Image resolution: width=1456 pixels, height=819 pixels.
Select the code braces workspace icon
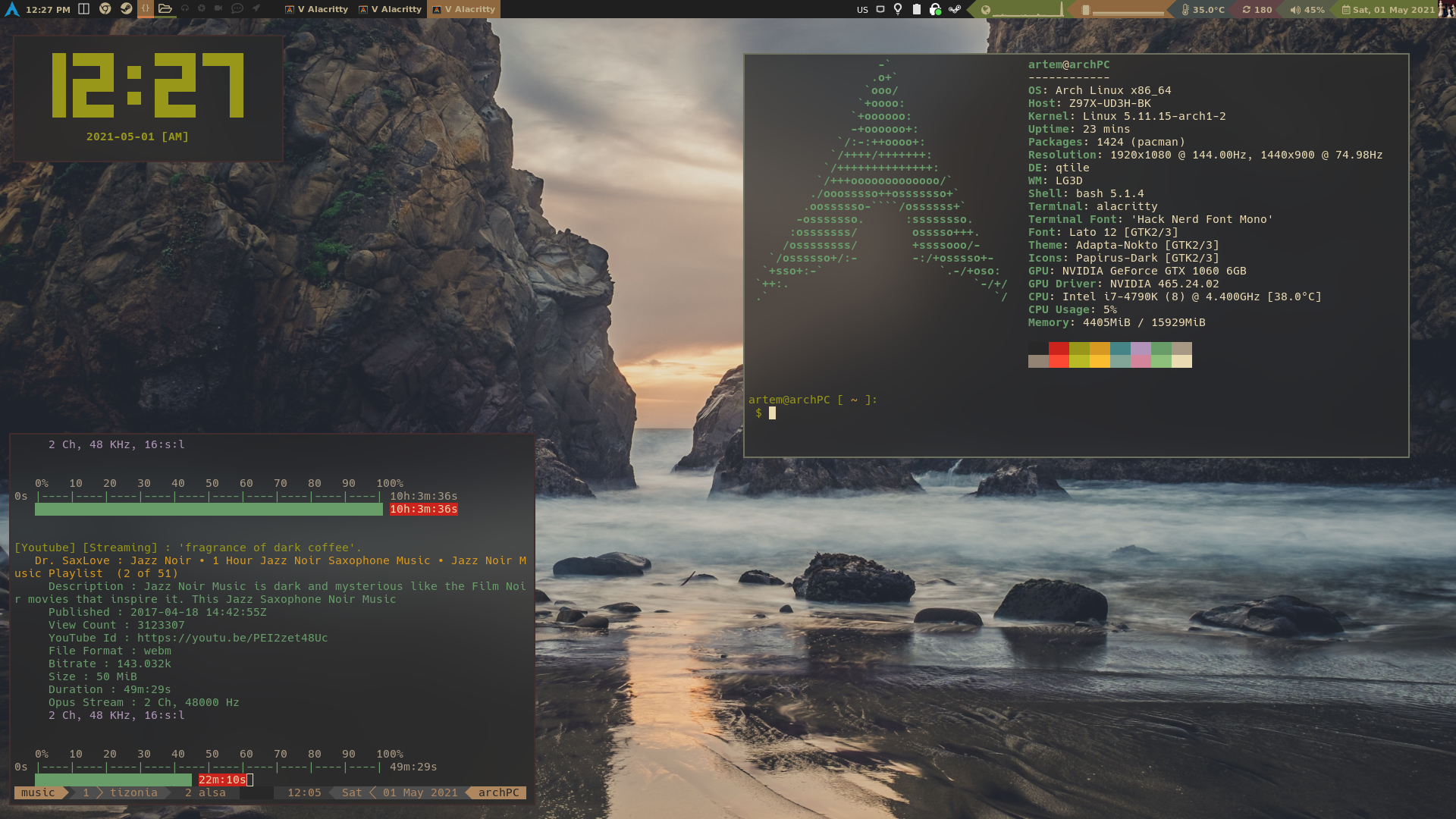tap(146, 9)
